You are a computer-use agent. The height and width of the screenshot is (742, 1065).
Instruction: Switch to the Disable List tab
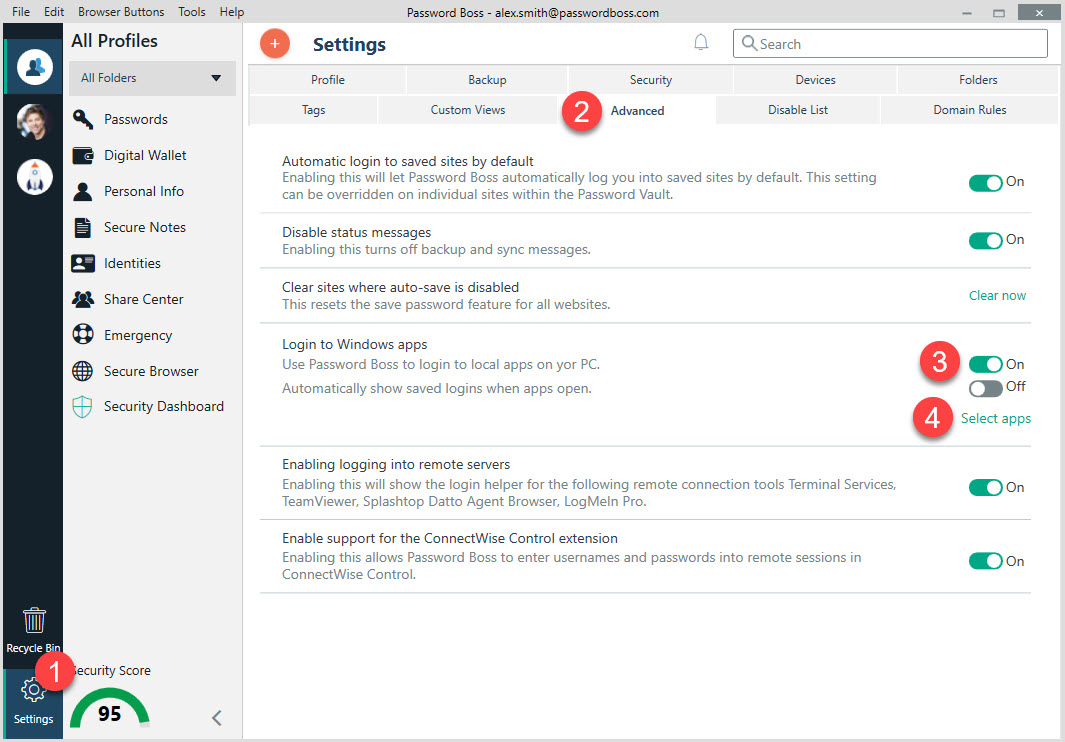(798, 110)
